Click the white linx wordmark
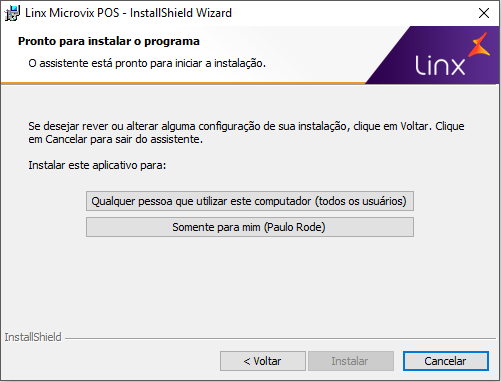 tap(440, 65)
